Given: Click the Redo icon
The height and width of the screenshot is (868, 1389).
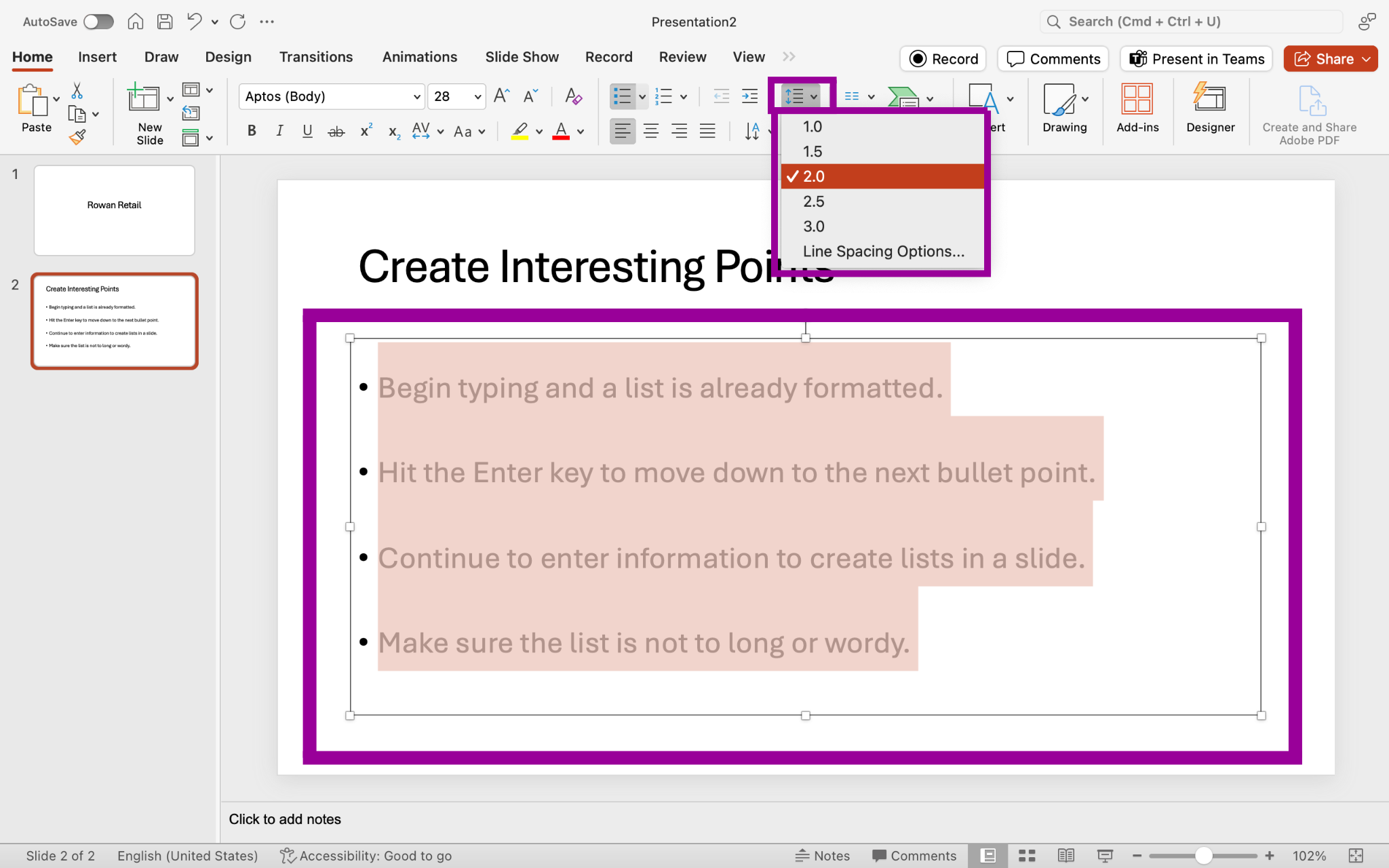Looking at the screenshot, I should coord(237,22).
